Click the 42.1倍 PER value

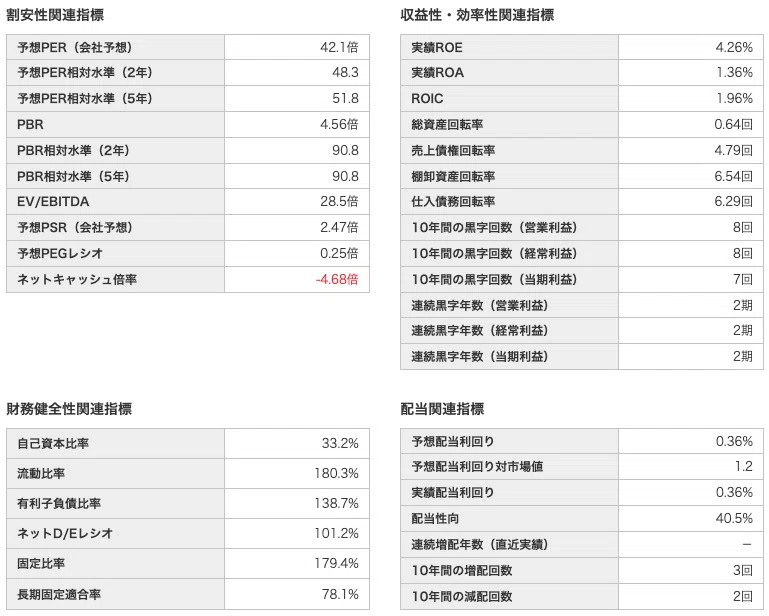[x=339, y=48]
